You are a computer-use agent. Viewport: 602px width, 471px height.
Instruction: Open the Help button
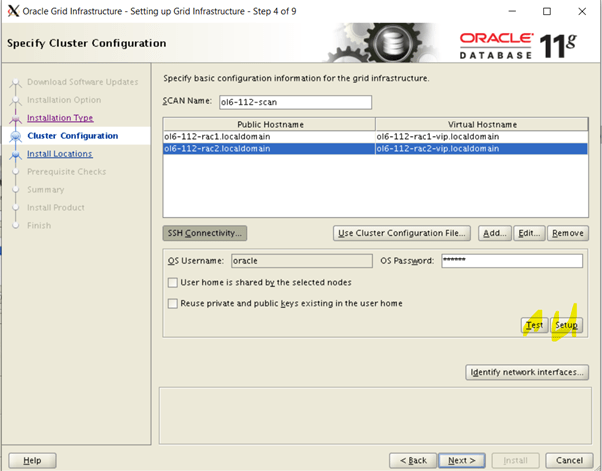tap(32, 460)
